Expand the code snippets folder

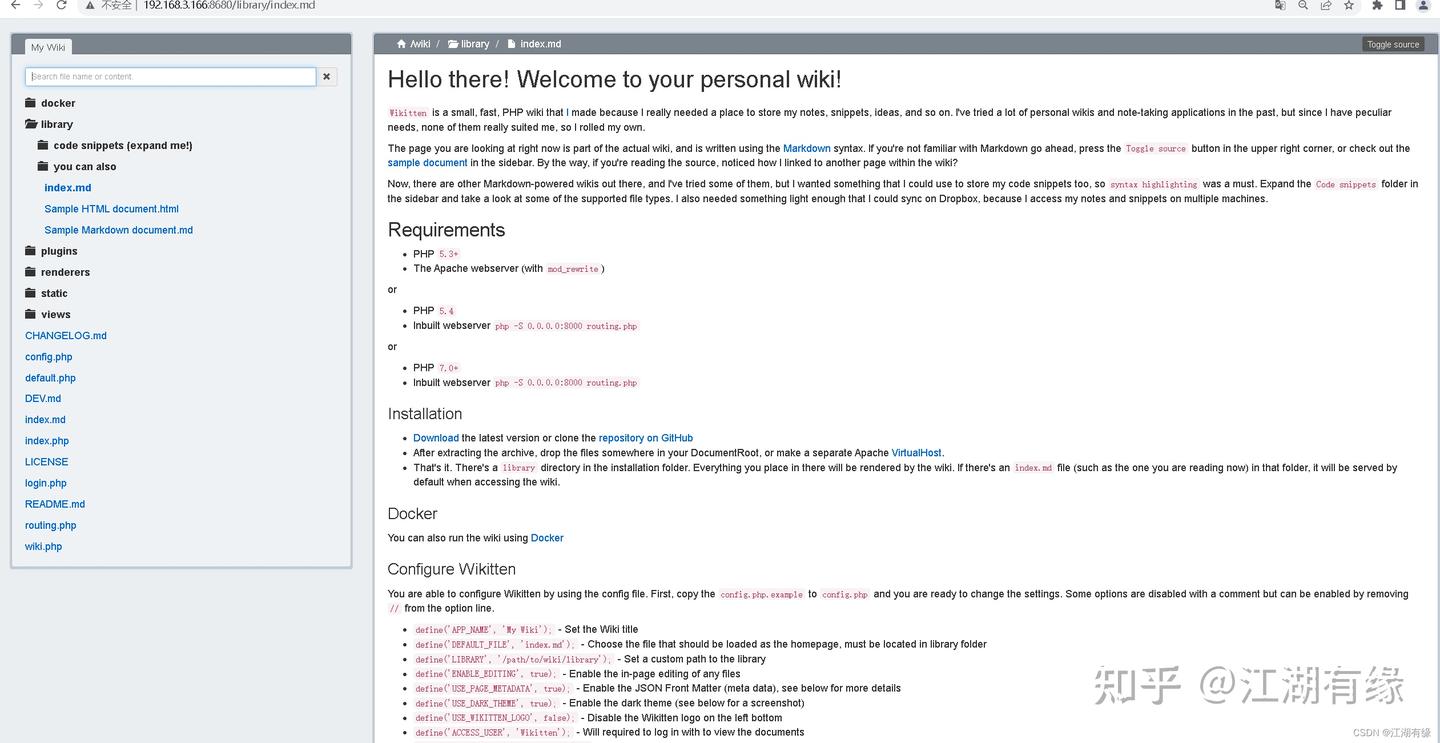(x=121, y=145)
